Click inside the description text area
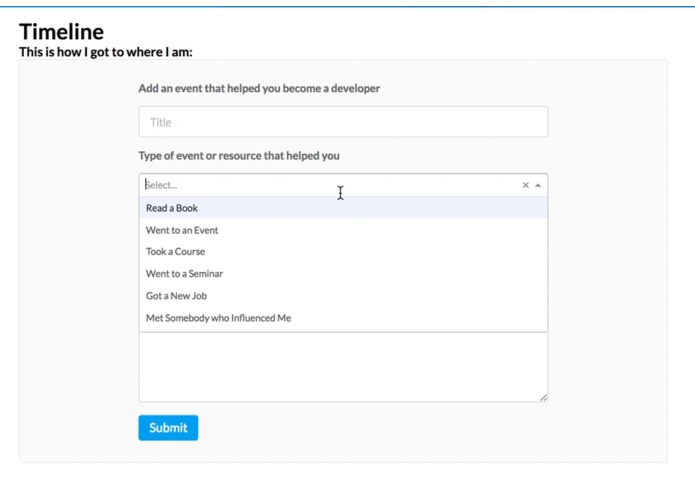This screenshot has height=494, width=695. pos(343,367)
